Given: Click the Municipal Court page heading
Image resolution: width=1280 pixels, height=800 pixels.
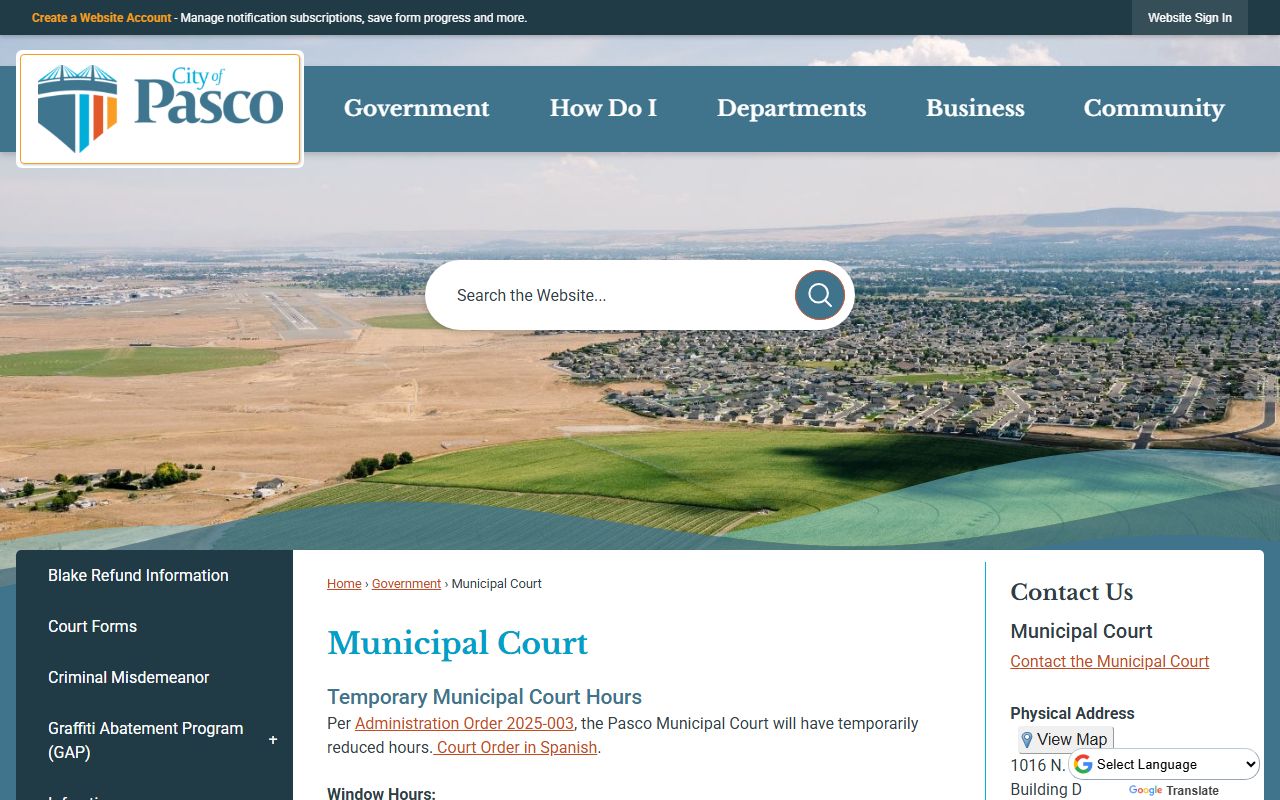Looking at the screenshot, I should (458, 643).
